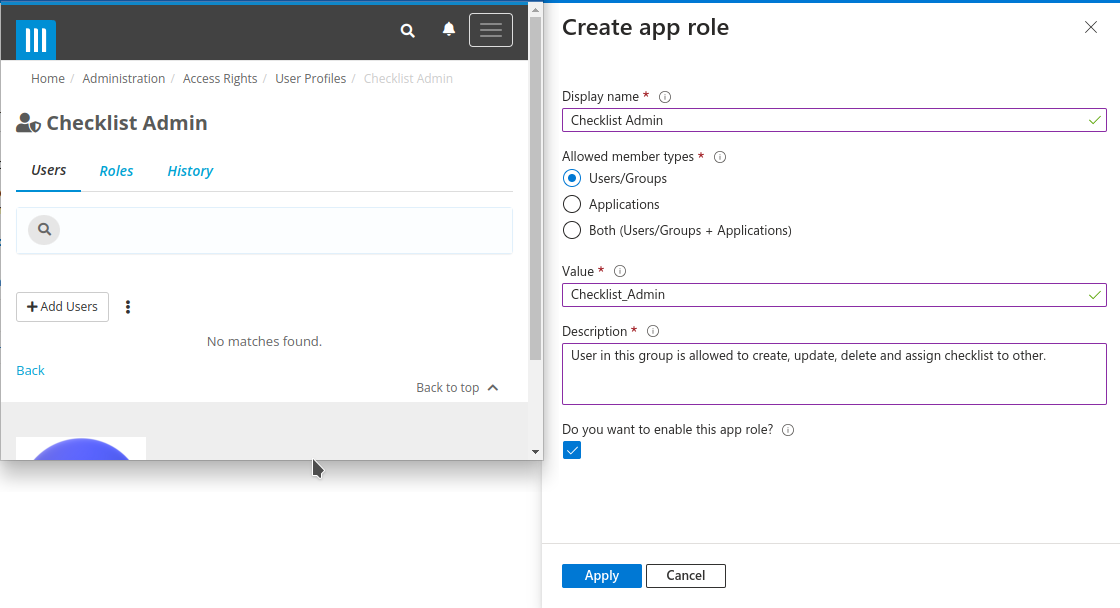The height and width of the screenshot is (608, 1120).
Task: Show info for Value field
Action: [620, 271]
